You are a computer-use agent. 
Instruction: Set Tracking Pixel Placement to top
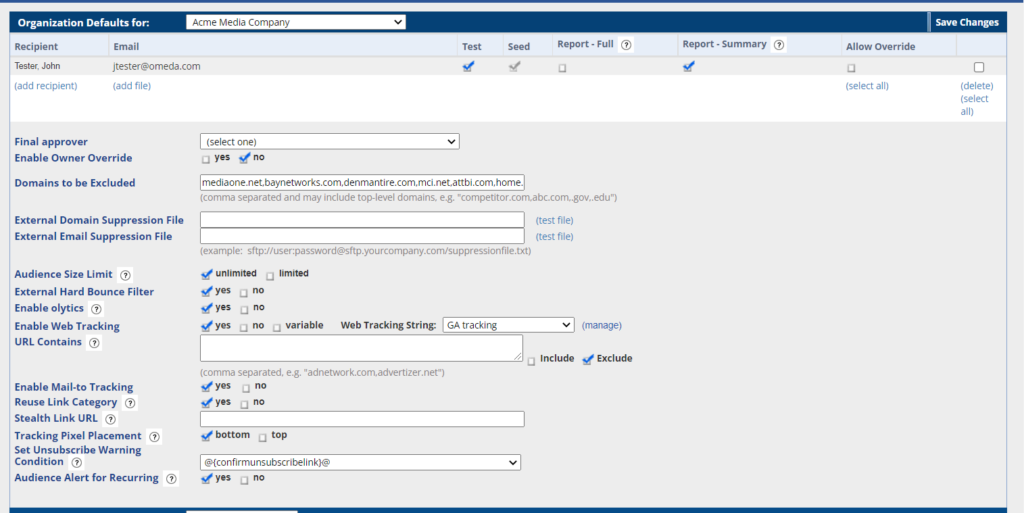(263, 437)
